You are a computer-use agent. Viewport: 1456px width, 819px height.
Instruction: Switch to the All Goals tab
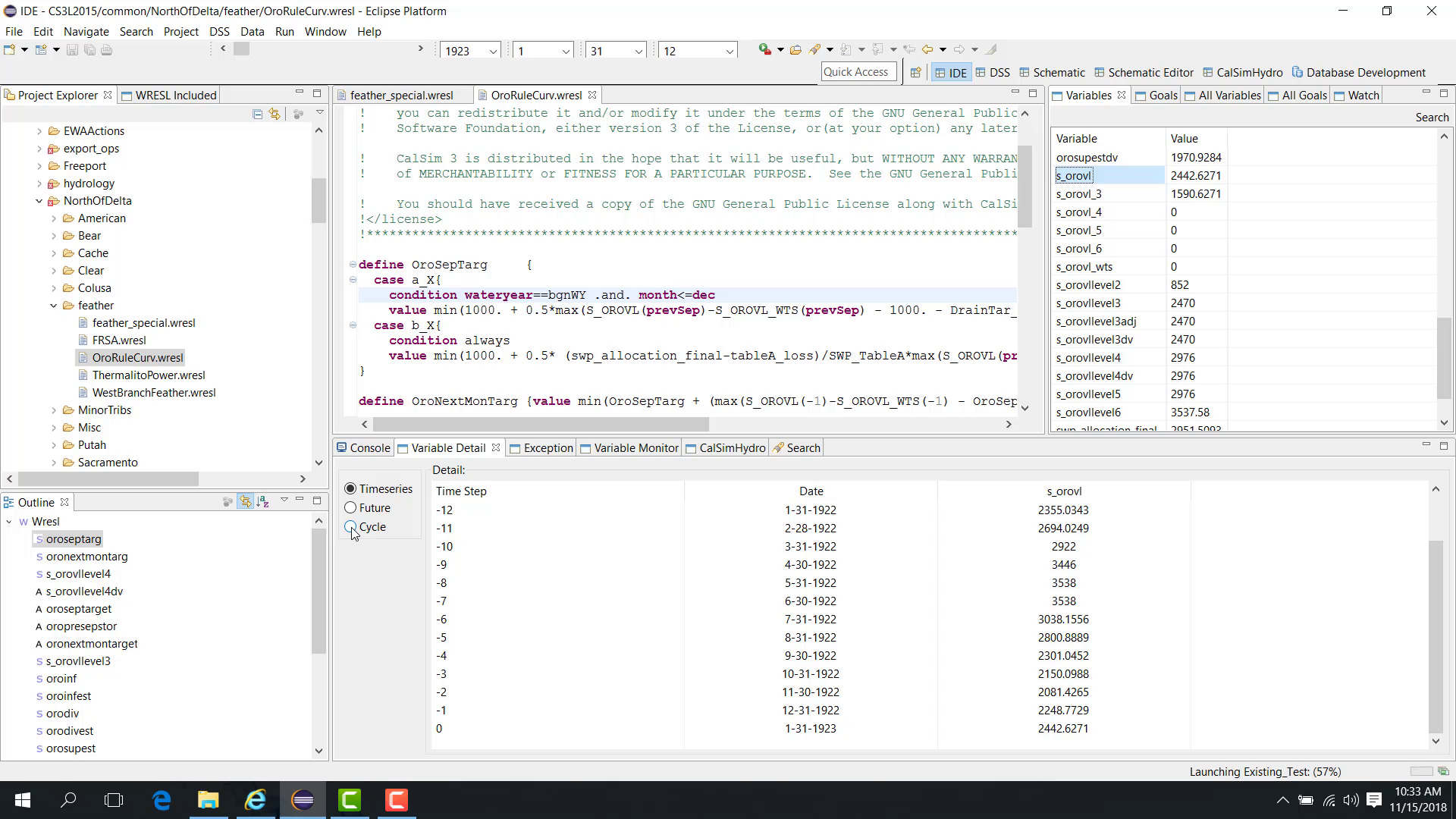tap(1298, 95)
